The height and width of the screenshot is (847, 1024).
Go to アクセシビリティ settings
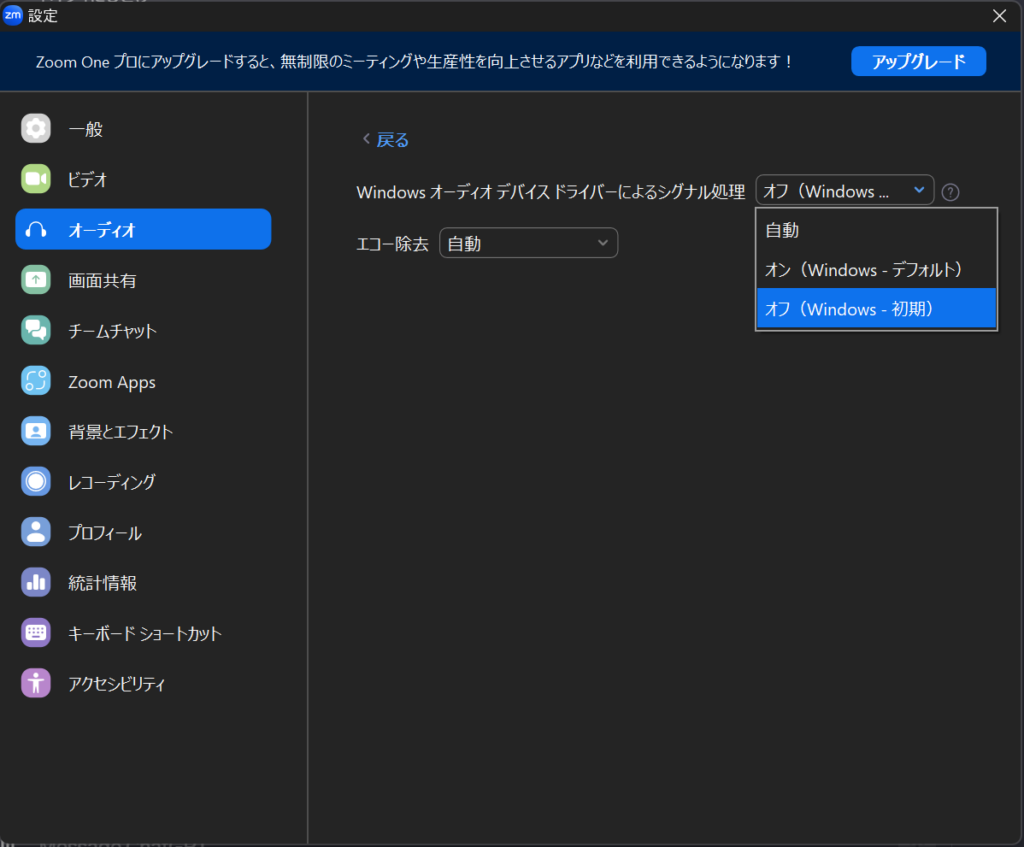143,683
